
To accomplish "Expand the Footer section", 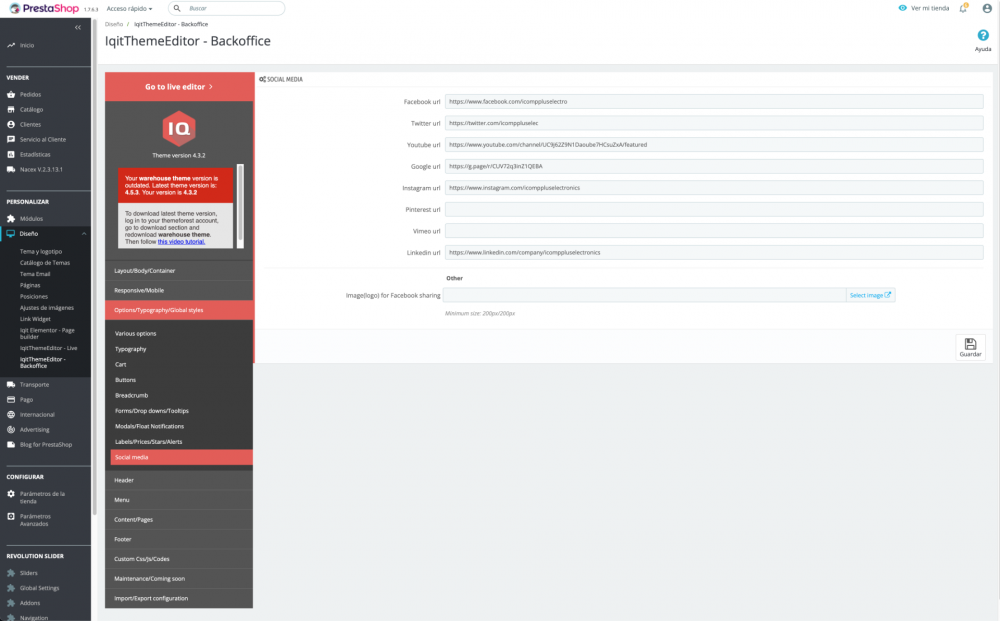I will (x=179, y=539).
